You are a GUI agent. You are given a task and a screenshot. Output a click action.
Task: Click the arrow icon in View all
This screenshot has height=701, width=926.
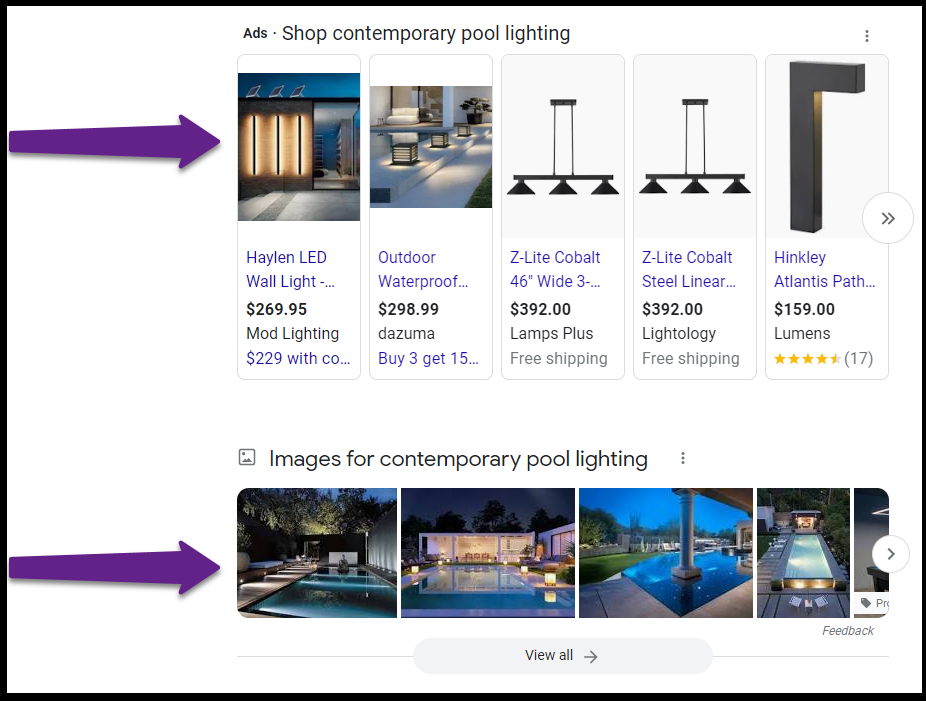[591, 656]
